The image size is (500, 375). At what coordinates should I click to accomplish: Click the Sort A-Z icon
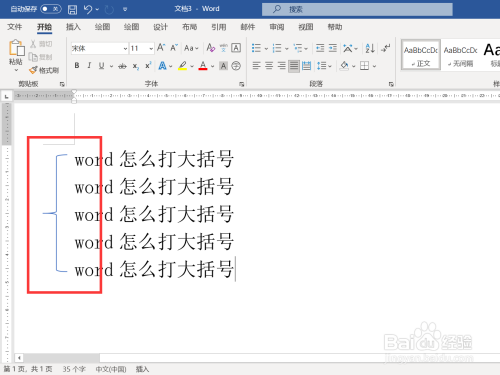click(370, 48)
